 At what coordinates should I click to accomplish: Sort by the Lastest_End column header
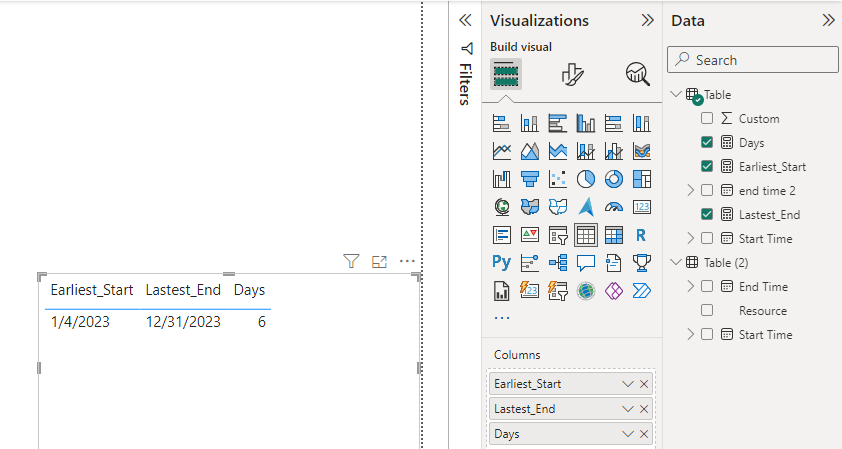coord(183,290)
